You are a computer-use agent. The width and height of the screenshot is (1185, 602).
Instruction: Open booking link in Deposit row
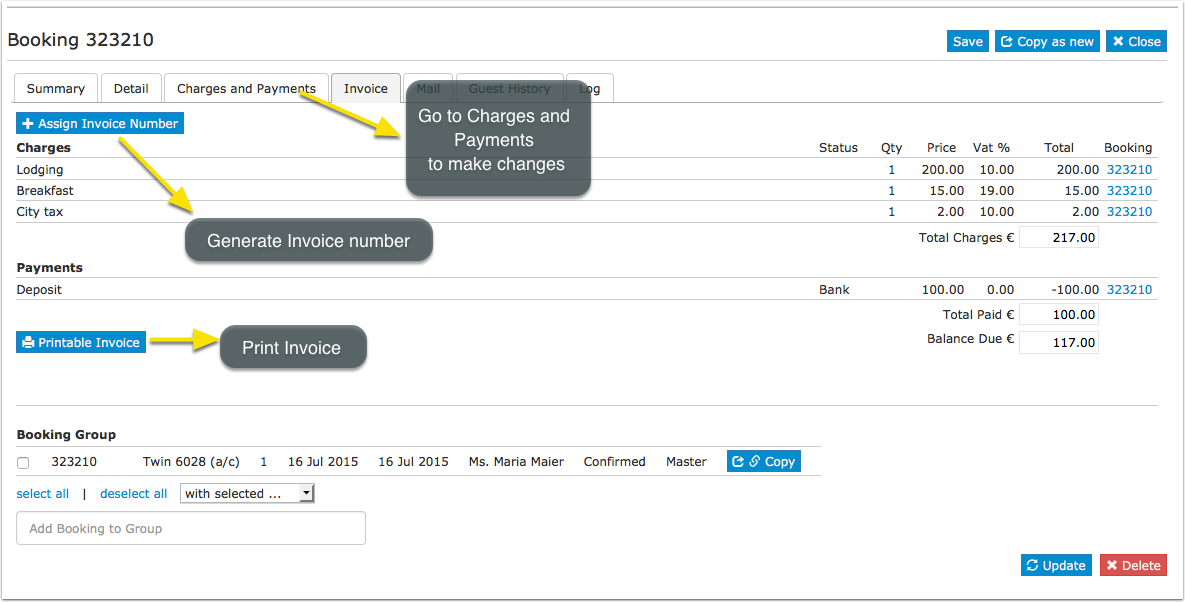pyautogui.click(x=1129, y=289)
